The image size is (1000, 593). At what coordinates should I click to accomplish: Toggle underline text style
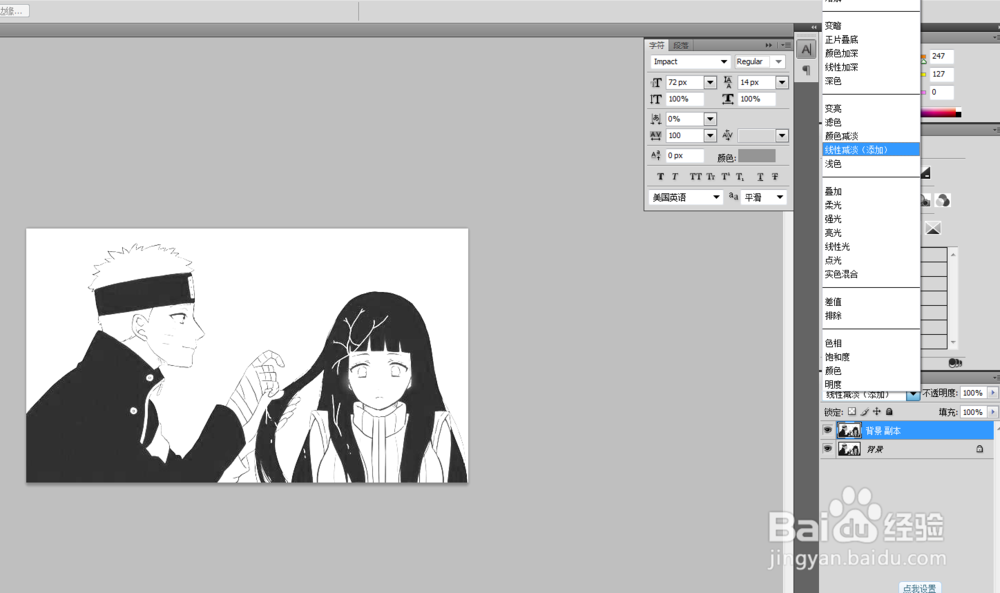pyautogui.click(x=760, y=177)
